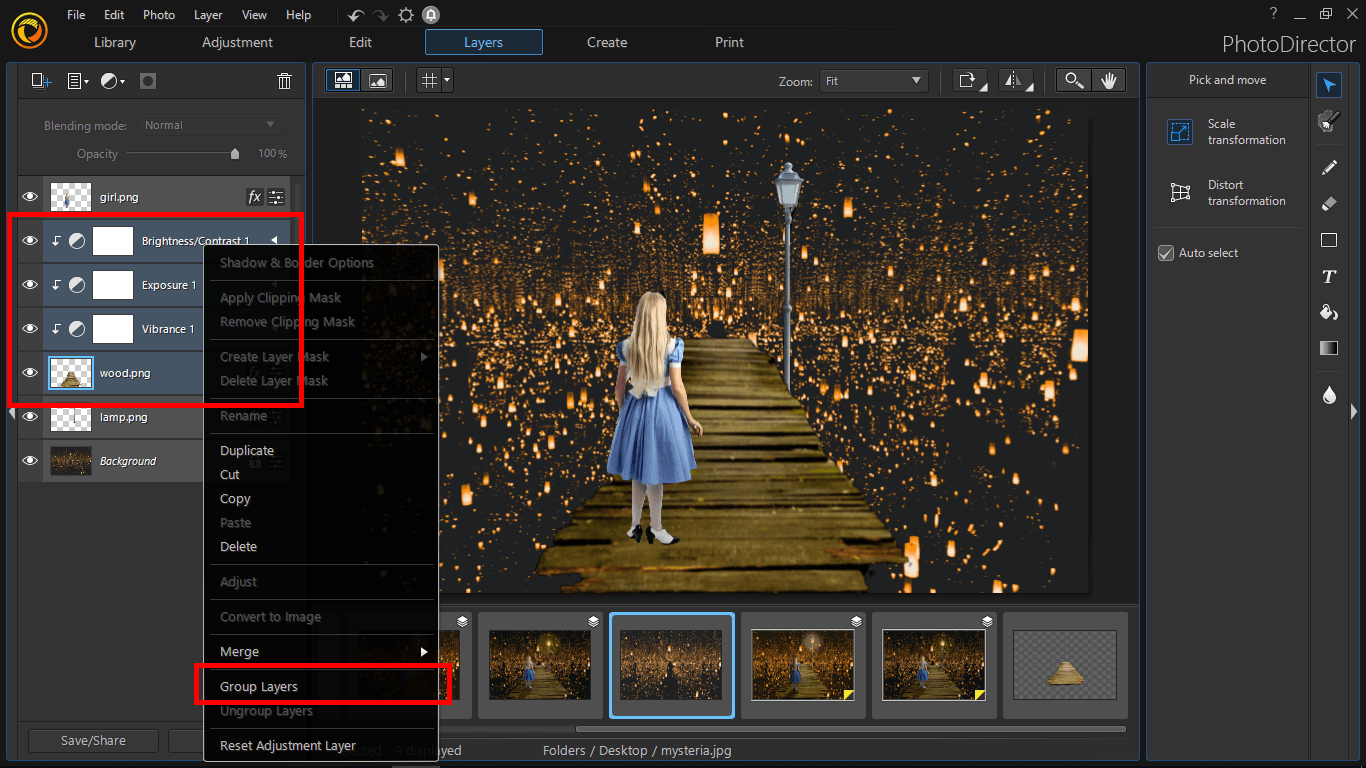Image resolution: width=1366 pixels, height=768 pixels.
Task: Expand right panel collapse arrow
Action: click(1354, 411)
